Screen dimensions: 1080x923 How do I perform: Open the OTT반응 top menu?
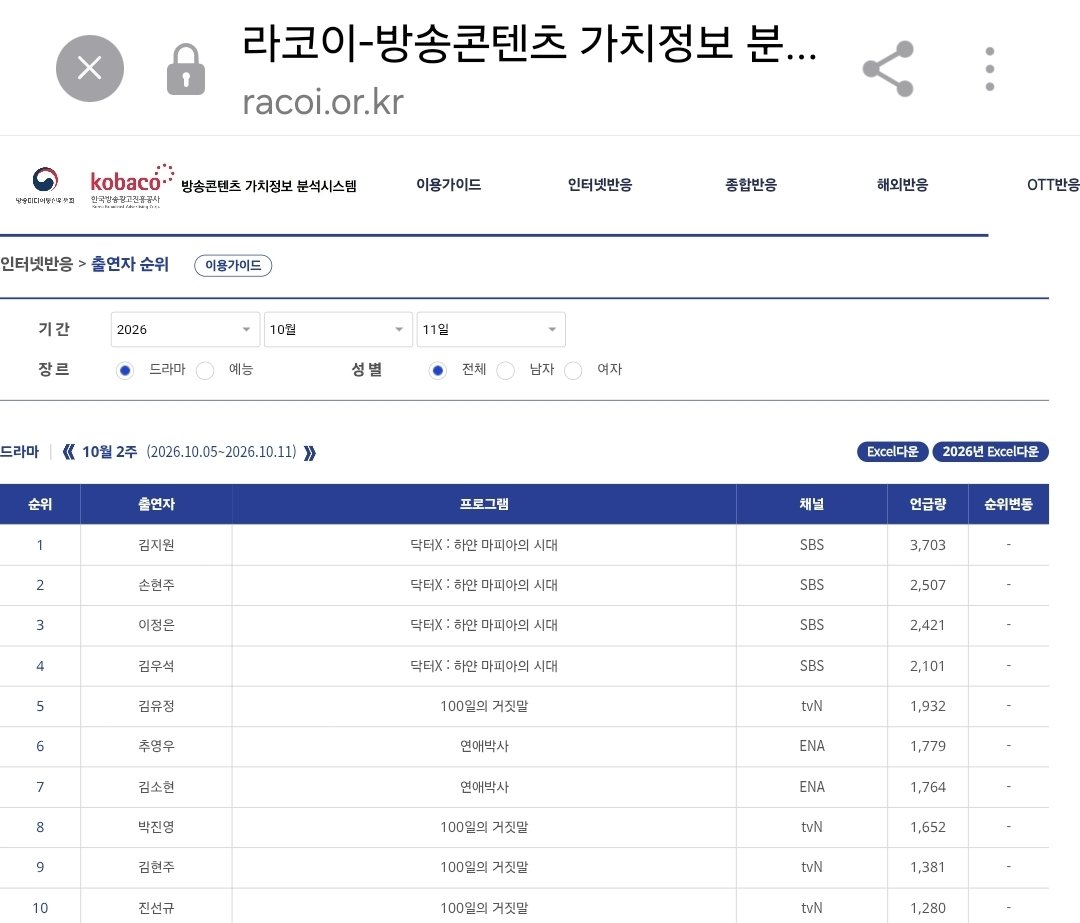pos(1053,185)
